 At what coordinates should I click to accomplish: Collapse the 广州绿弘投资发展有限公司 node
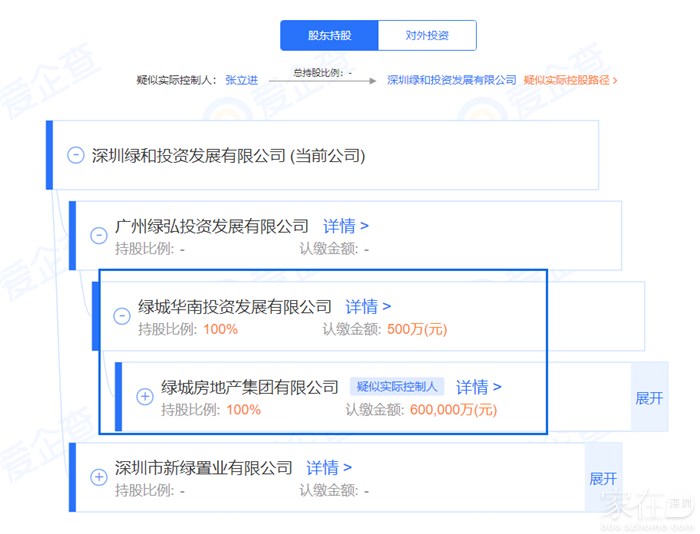(98, 236)
